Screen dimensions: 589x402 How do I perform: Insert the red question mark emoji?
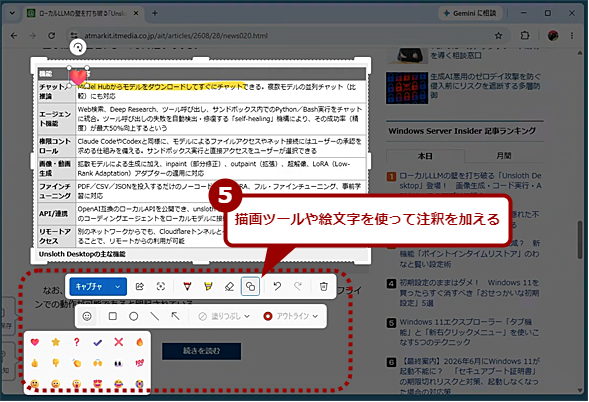(77, 342)
